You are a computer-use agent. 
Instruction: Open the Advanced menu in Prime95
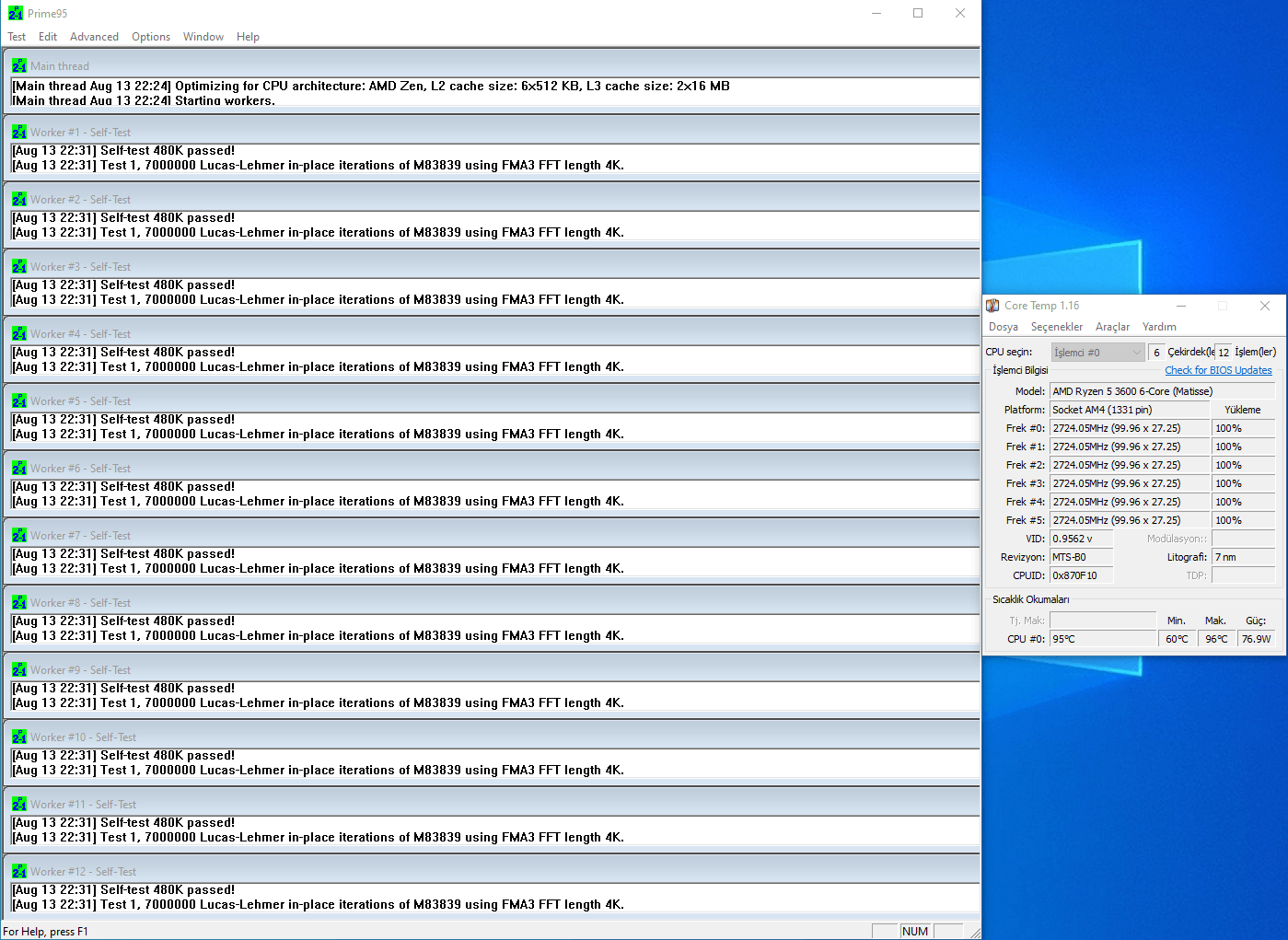(x=94, y=37)
